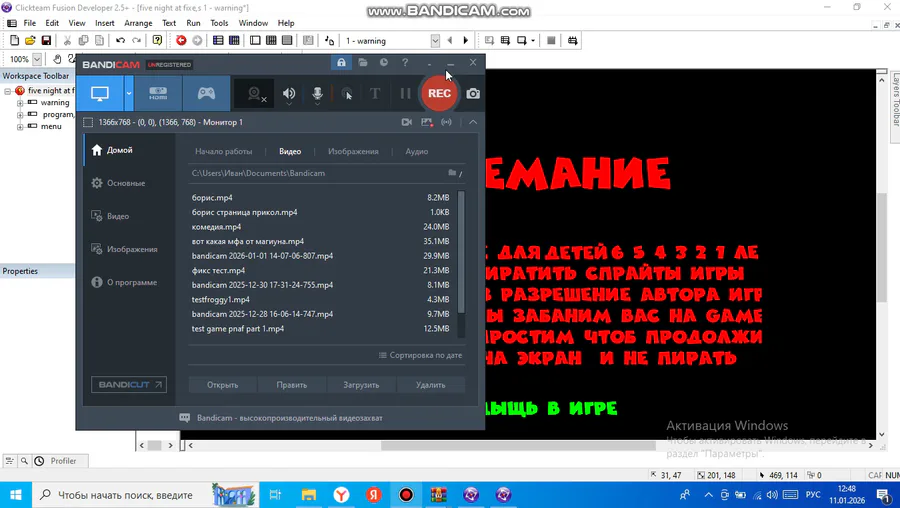Viewport: 900px width, 508px height.
Task: Click the Open folder icon in Fusion toolbar
Action: click(x=30, y=40)
